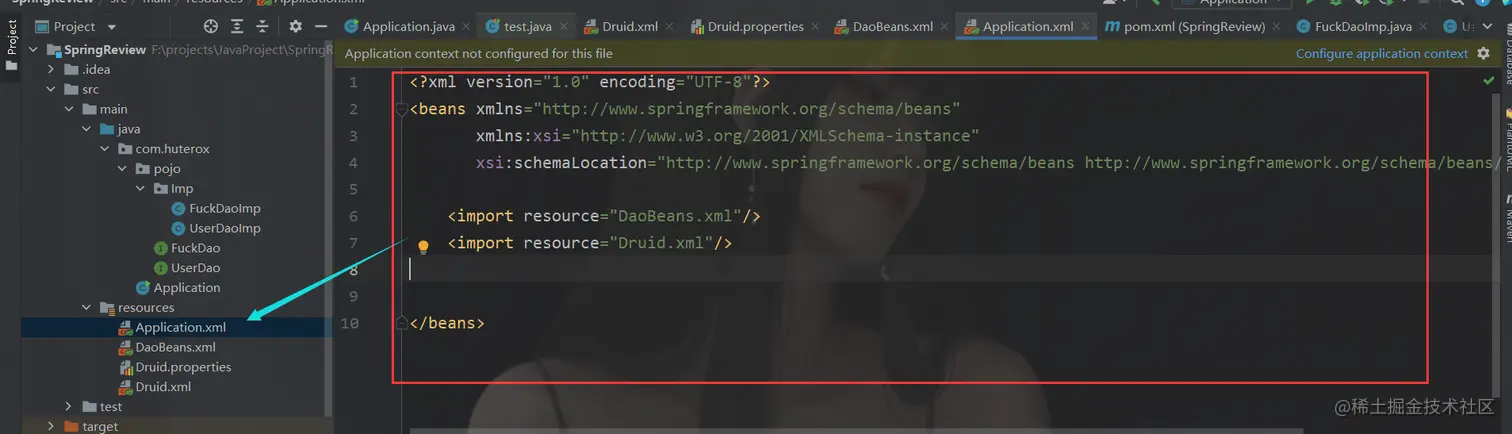The width and height of the screenshot is (1512, 434).
Task: Close the test.java tab
Action: [x=565, y=27]
